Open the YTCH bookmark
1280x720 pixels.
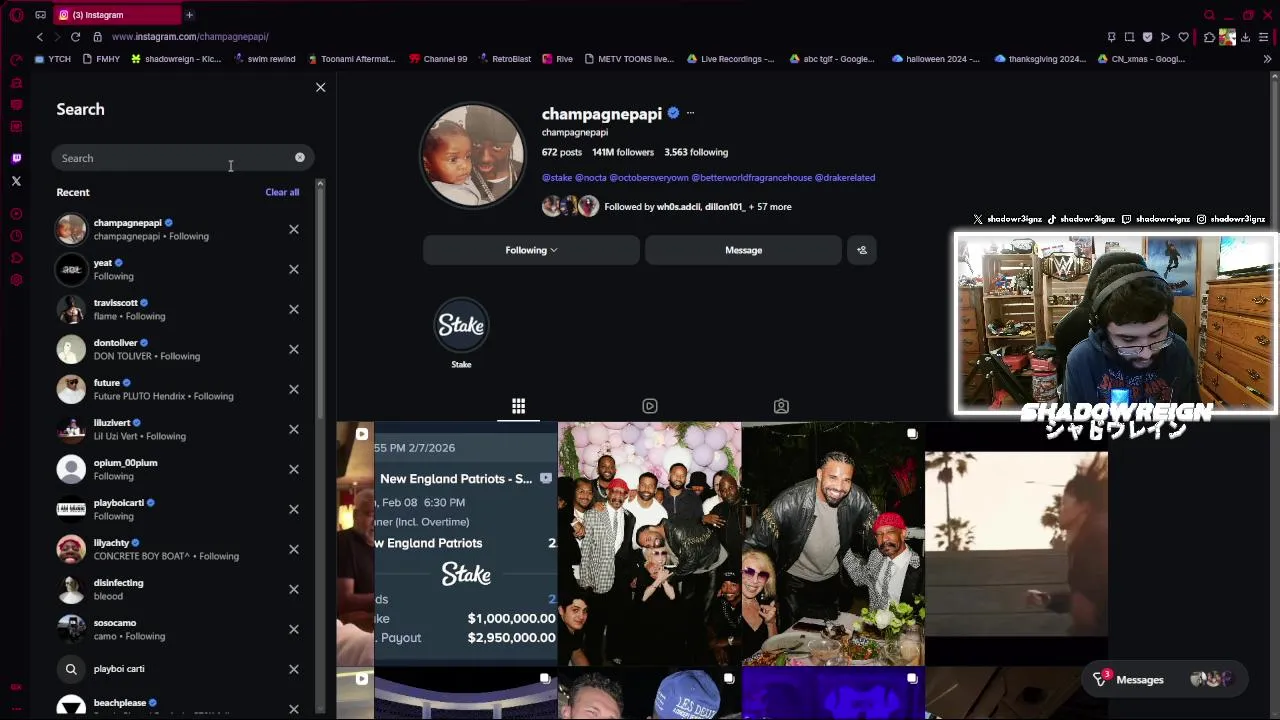(52, 59)
